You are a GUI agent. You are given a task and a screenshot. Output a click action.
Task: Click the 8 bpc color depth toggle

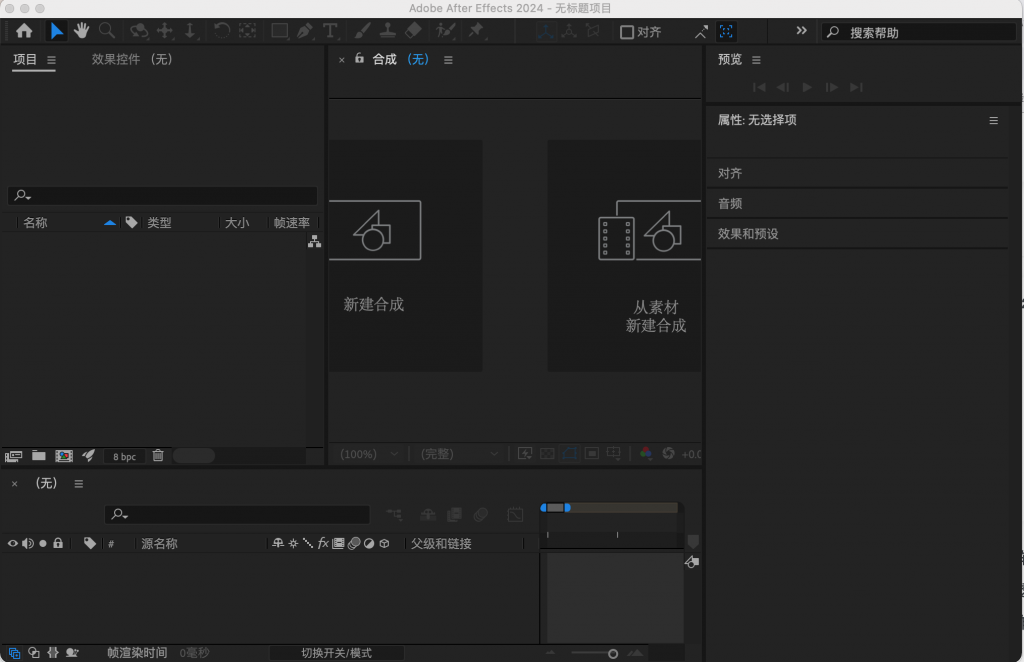tap(123, 455)
